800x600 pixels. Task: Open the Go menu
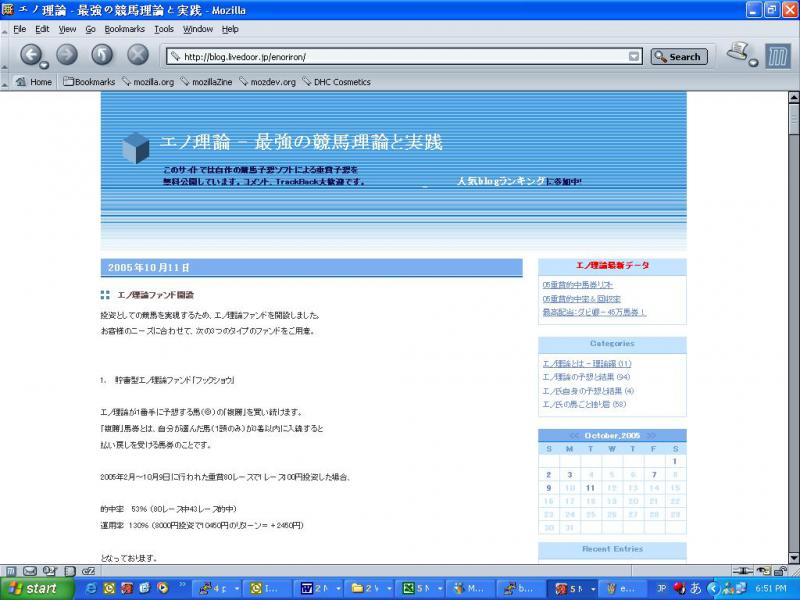click(91, 30)
